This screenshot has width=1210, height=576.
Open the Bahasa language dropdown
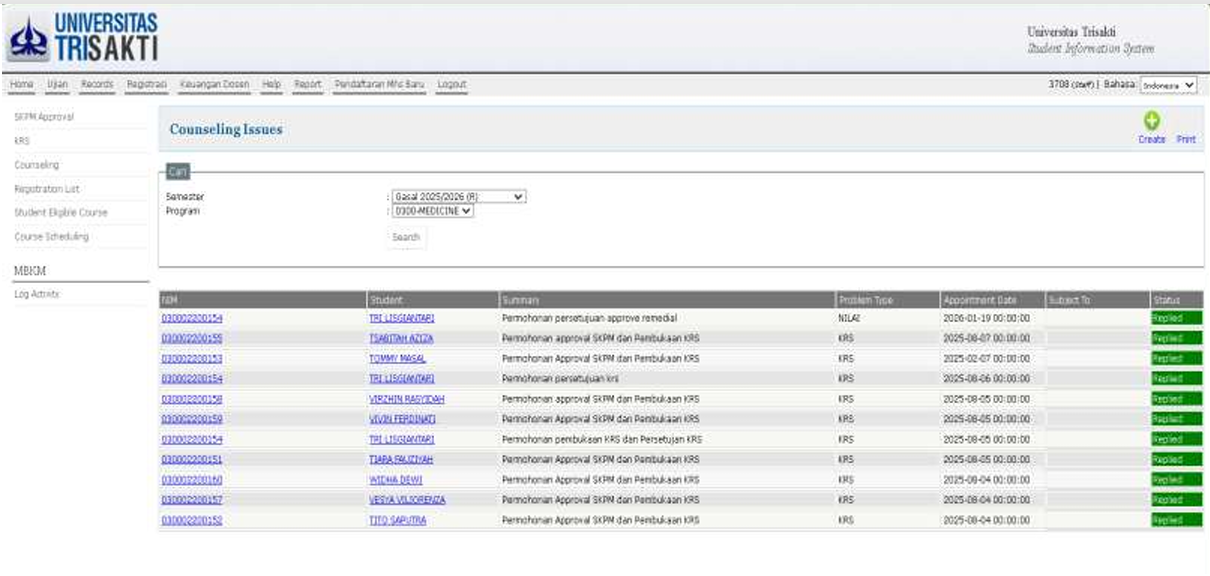coord(1168,86)
